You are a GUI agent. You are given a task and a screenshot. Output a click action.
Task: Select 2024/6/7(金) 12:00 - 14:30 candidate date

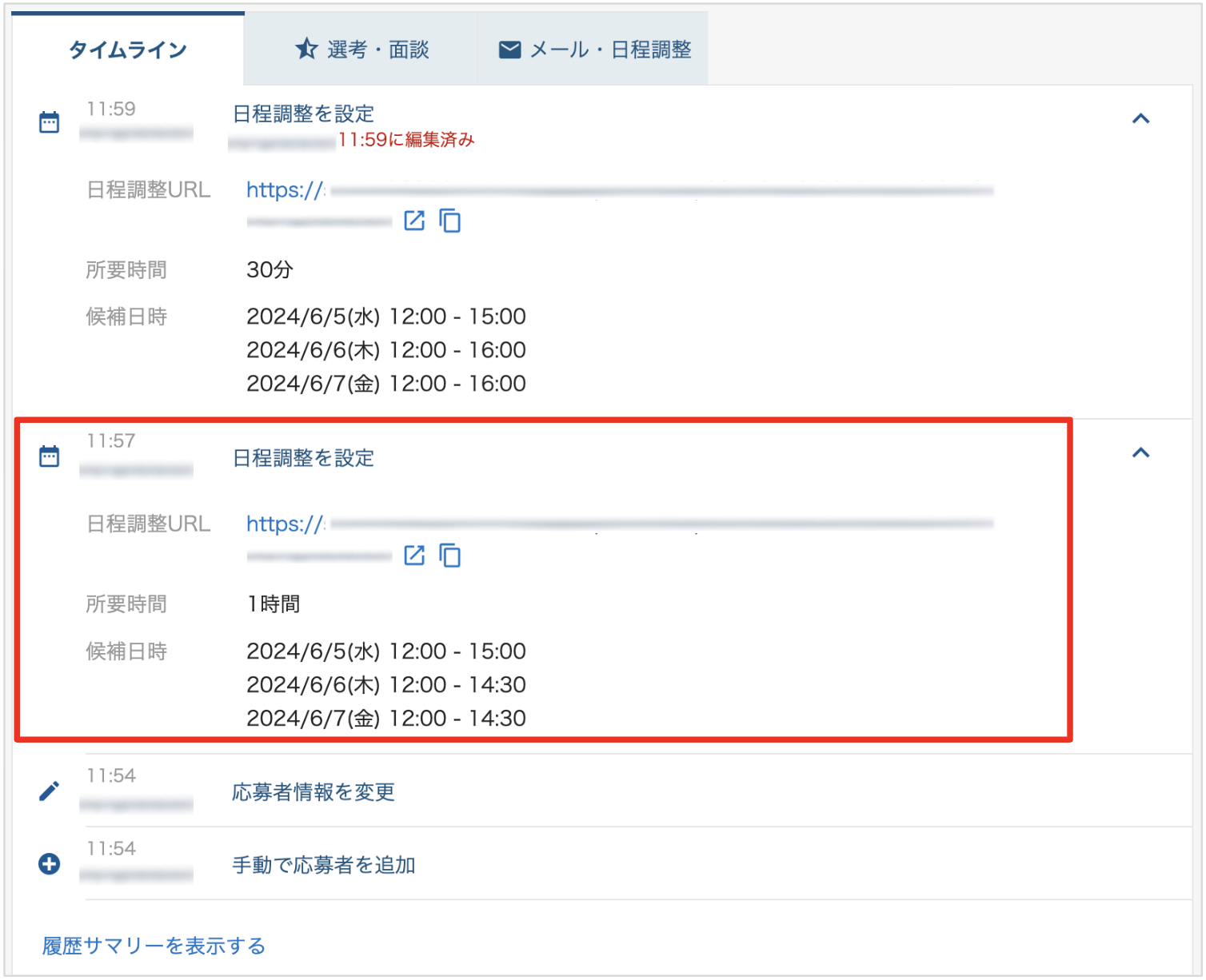(x=386, y=719)
